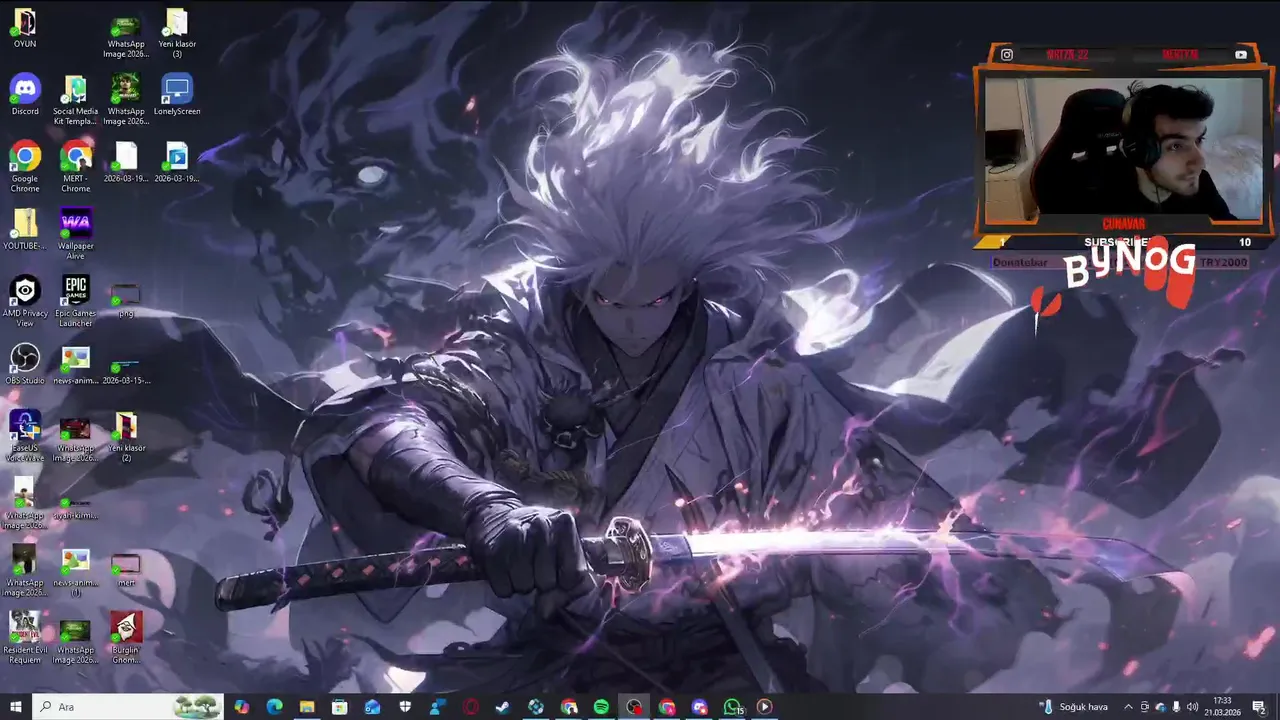Open Spotify from the taskbar
Viewport: 1280px width, 720px height.
pos(601,707)
